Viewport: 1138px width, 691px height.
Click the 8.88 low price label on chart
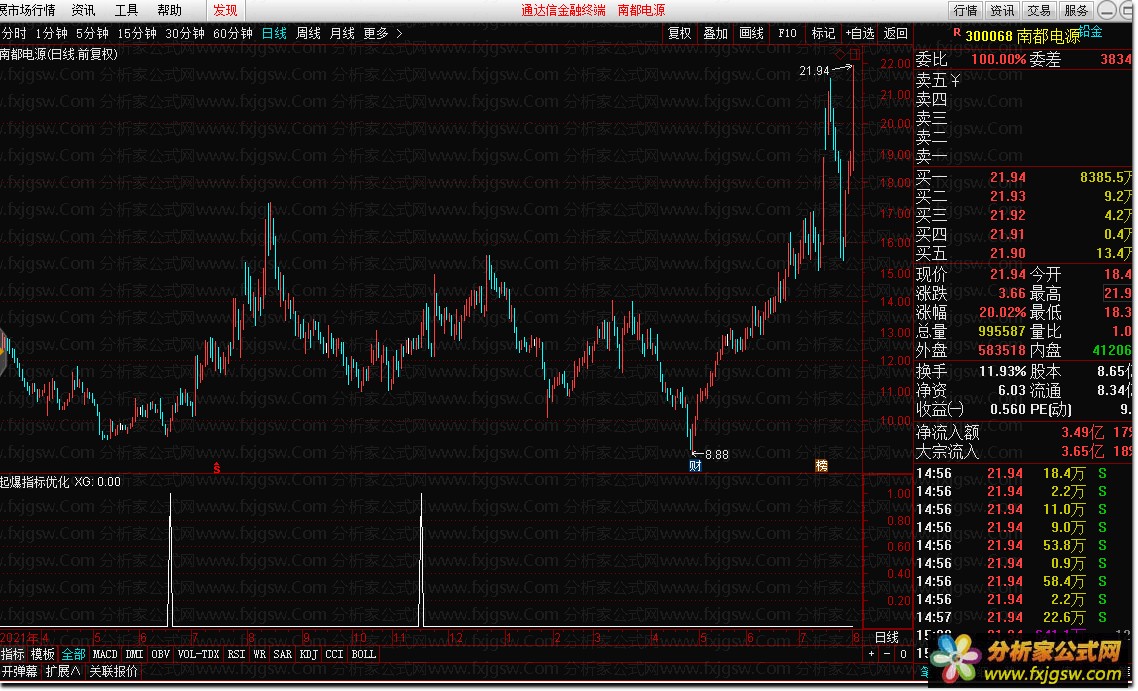tap(716, 455)
